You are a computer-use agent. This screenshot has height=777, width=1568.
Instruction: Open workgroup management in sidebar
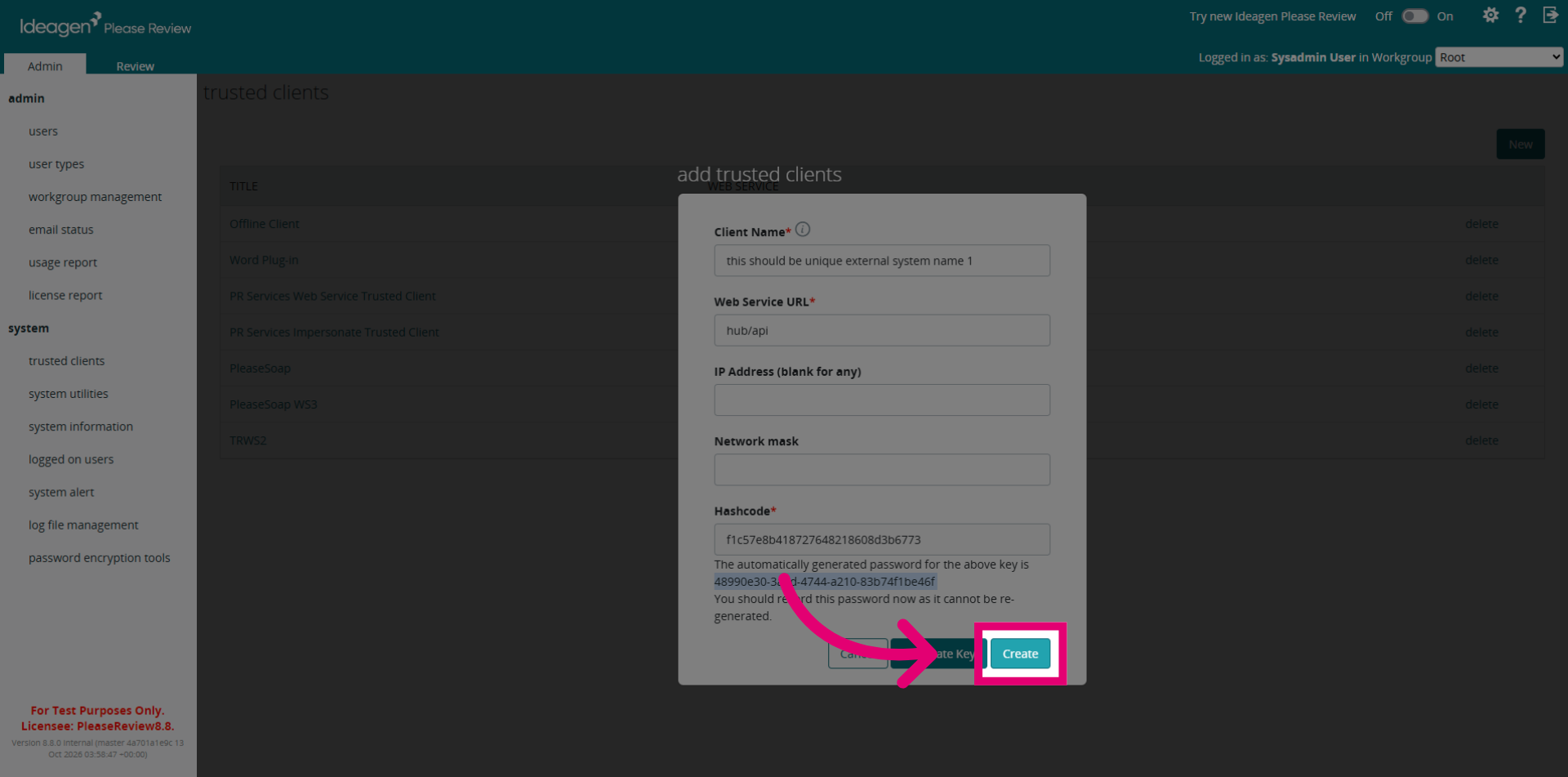95,197
